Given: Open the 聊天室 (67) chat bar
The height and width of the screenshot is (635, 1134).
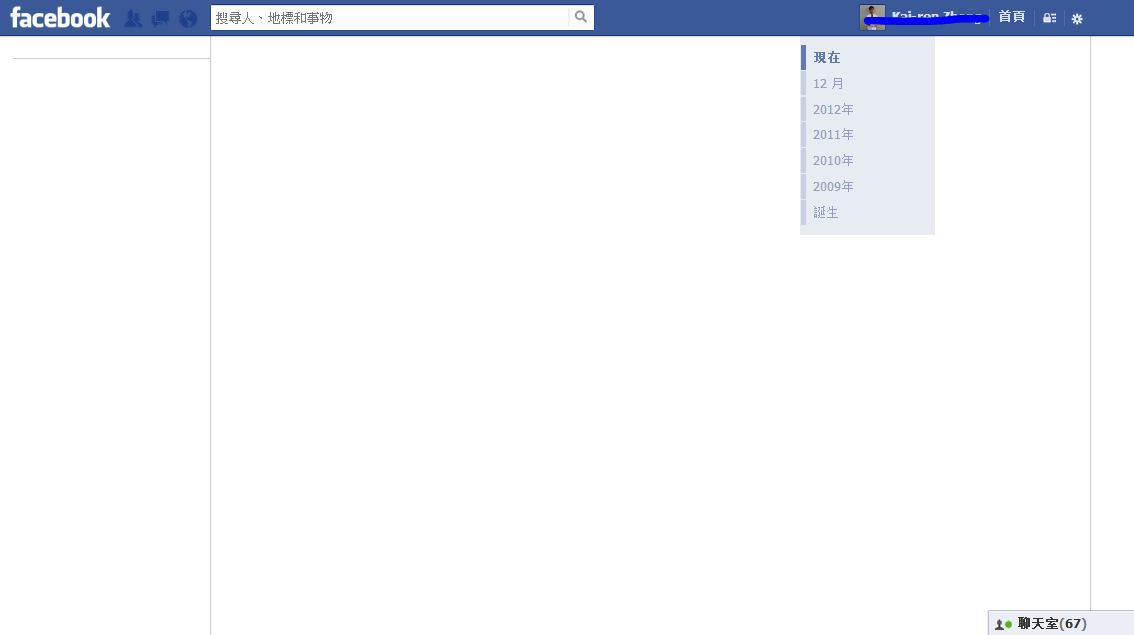Looking at the screenshot, I should pos(1061,623).
